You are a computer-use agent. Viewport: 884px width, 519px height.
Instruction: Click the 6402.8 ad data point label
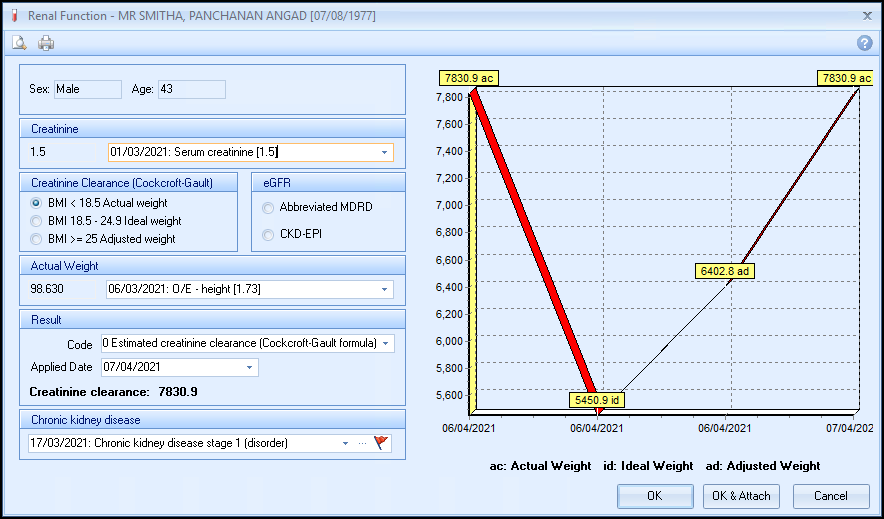click(726, 270)
